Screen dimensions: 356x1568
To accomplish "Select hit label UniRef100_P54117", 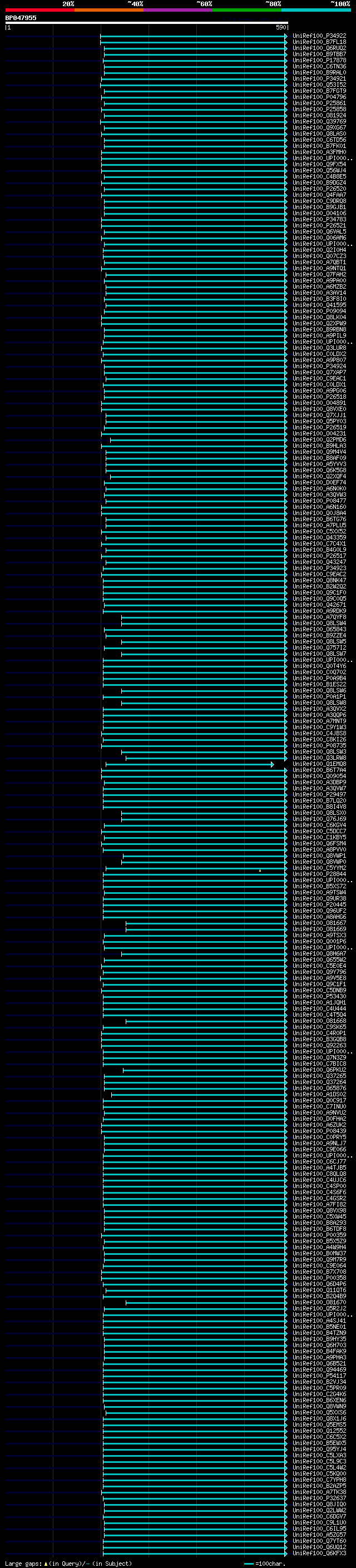I will pos(319,1376).
